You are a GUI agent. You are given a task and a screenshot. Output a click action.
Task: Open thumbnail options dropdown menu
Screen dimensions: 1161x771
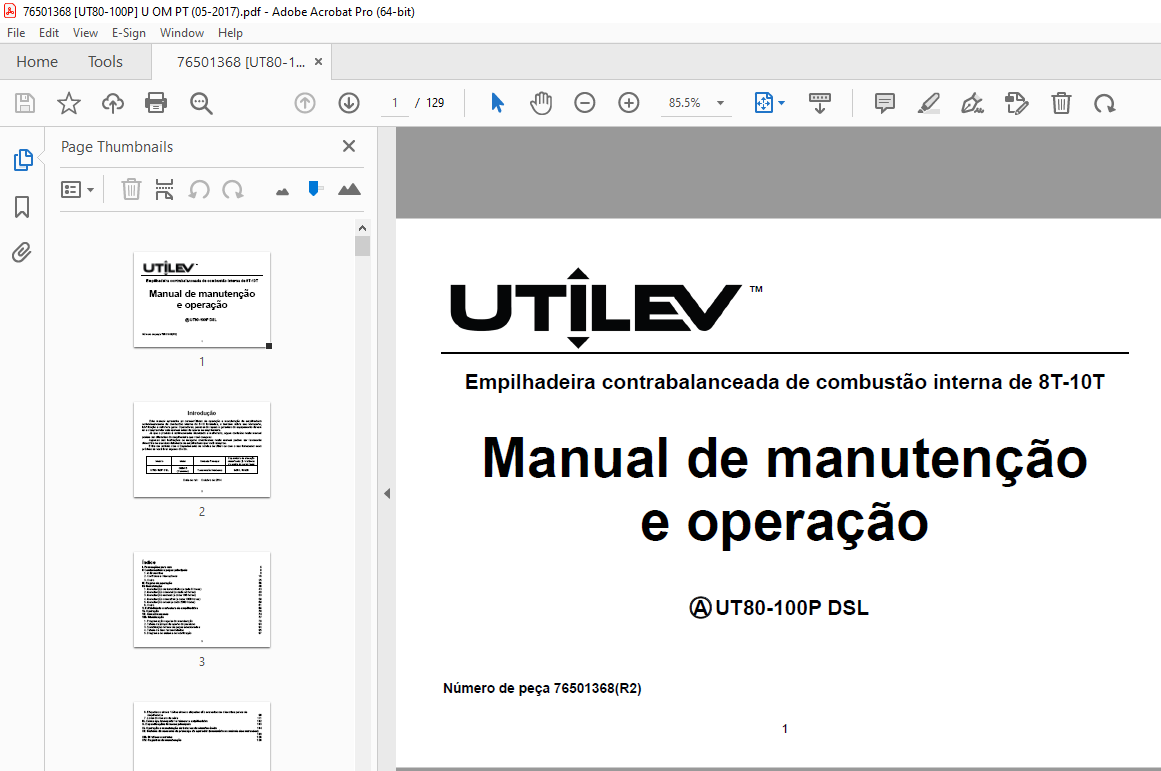point(78,190)
